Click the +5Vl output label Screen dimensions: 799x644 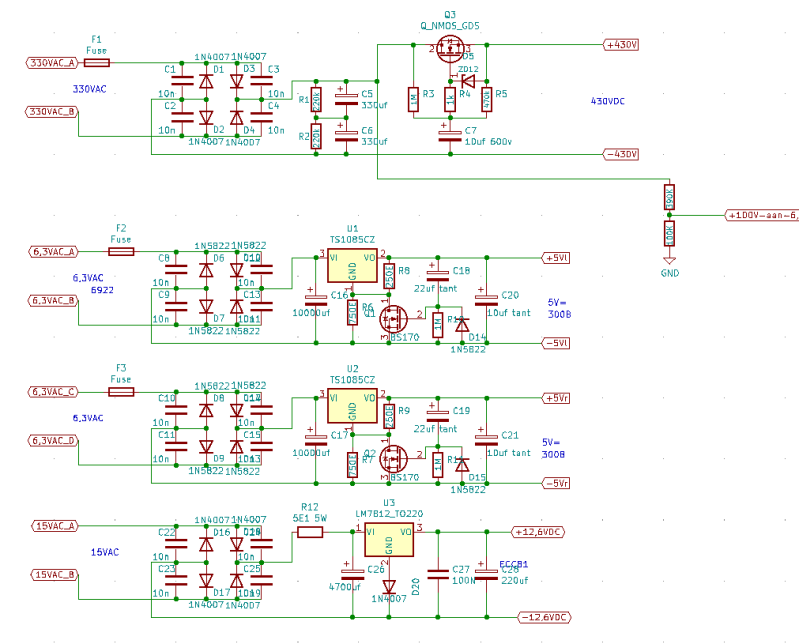[555, 258]
